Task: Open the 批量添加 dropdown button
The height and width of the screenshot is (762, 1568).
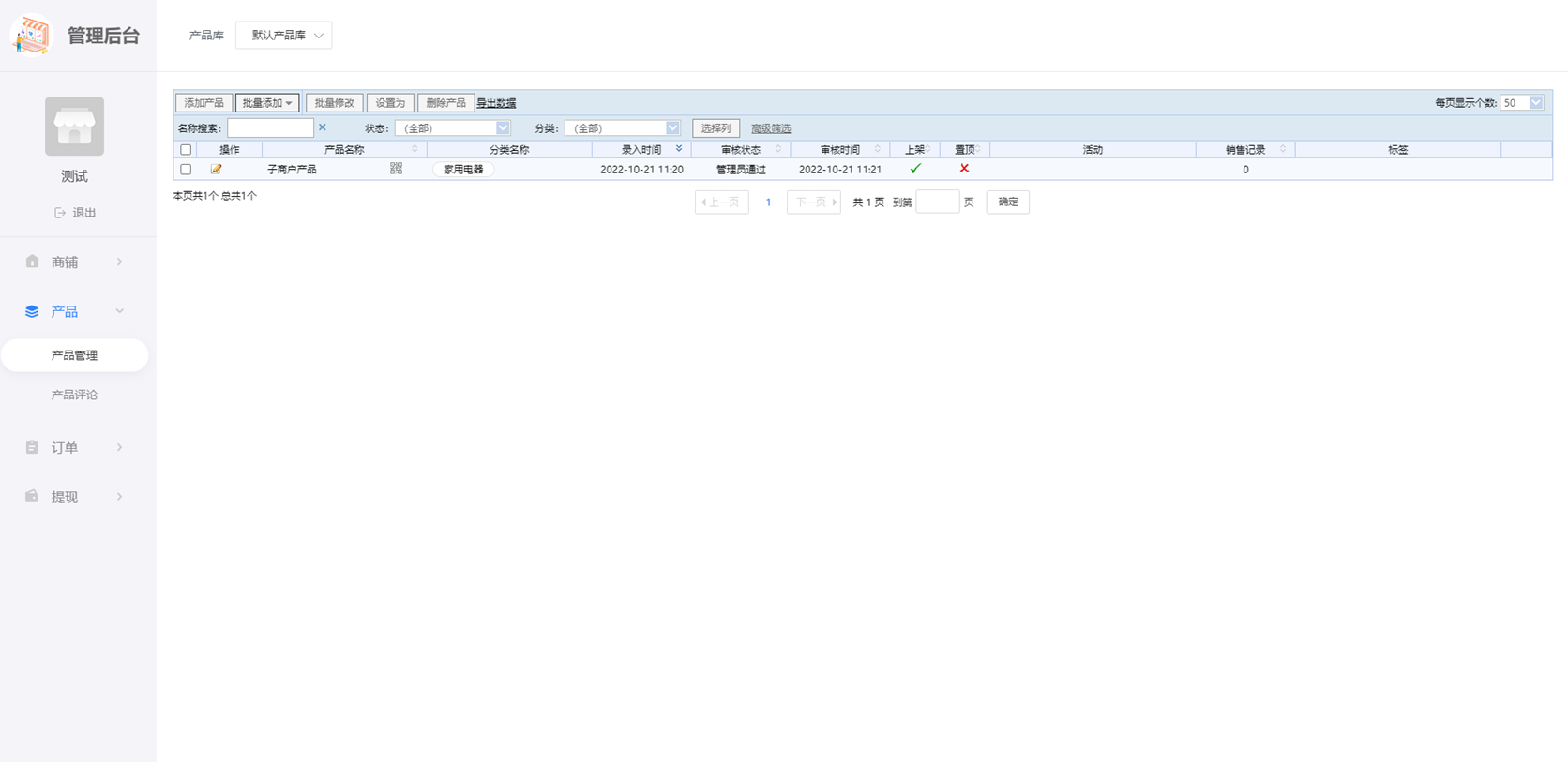Action: pos(267,103)
